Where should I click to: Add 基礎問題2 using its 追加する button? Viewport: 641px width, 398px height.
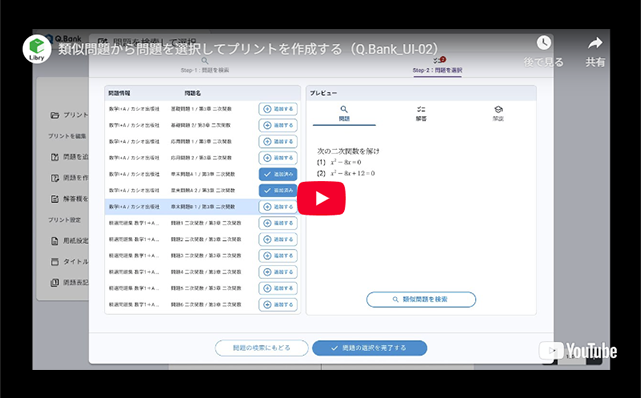pyautogui.click(x=278, y=125)
